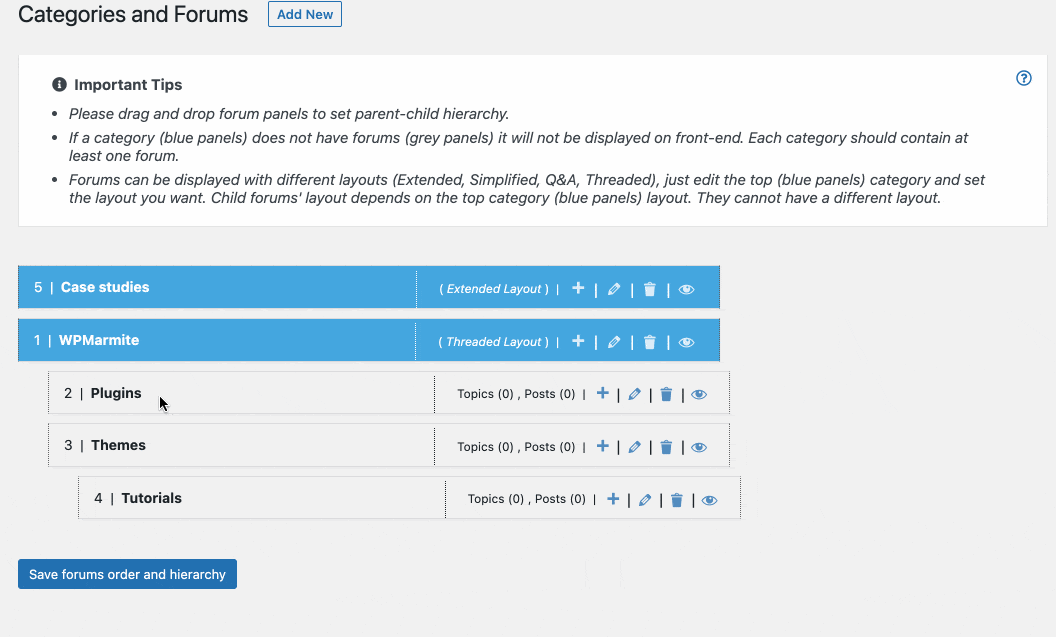Trash the Plugins forum
Viewport: 1056px width, 637px height.
(666, 394)
